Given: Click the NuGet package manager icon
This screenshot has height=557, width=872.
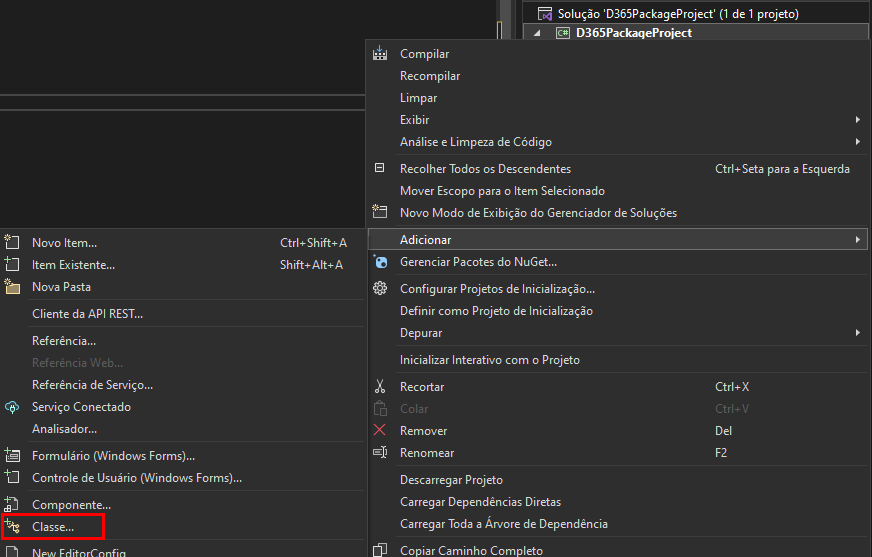Looking at the screenshot, I should click(x=380, y=262).
